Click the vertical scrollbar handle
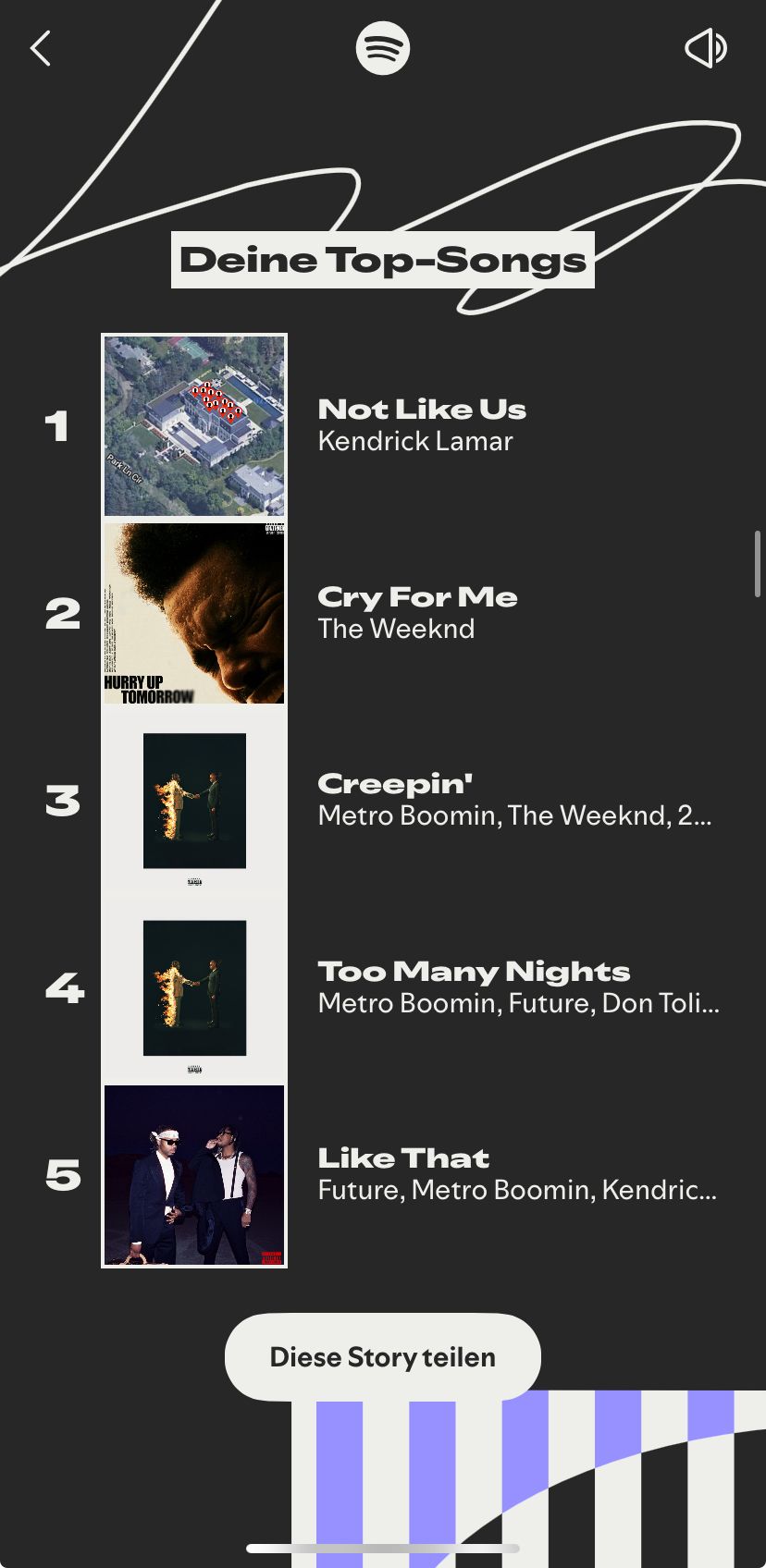 [757, 564]
